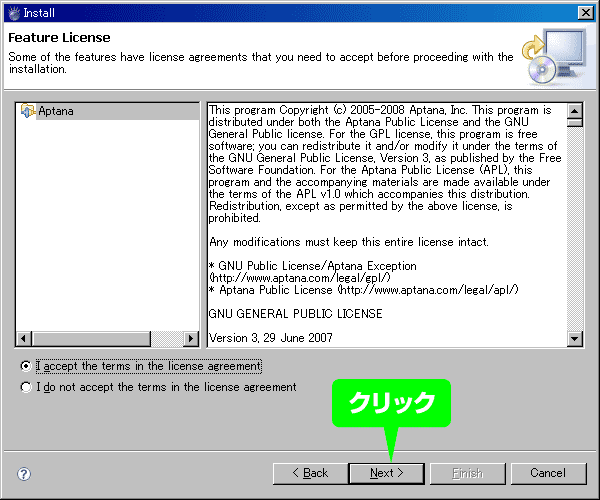The image size is (600, 500).
Task: Click the Install window title icon
Action: pos(14,13)
